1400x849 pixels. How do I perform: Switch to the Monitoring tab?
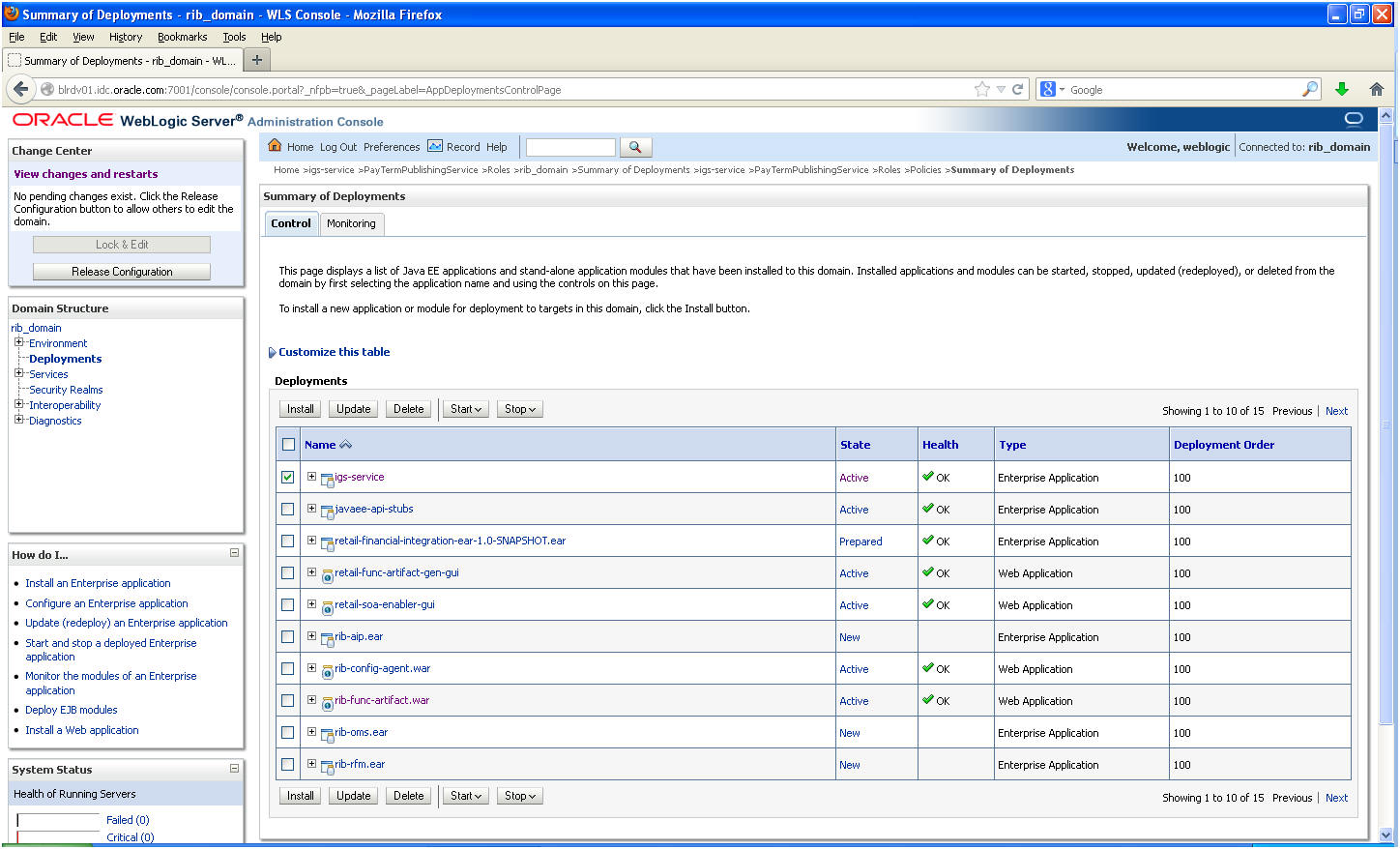coord(351,223)
